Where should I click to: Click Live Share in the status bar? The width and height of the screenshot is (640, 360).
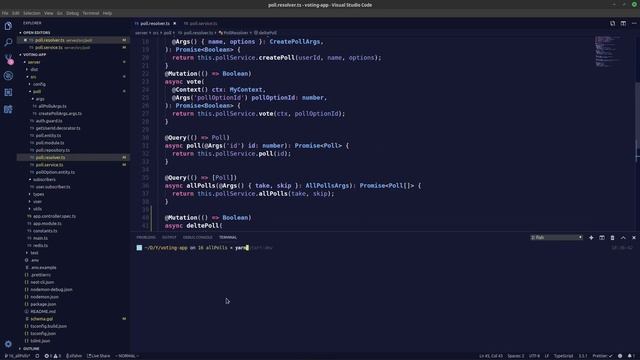click(x=98, y=356)
